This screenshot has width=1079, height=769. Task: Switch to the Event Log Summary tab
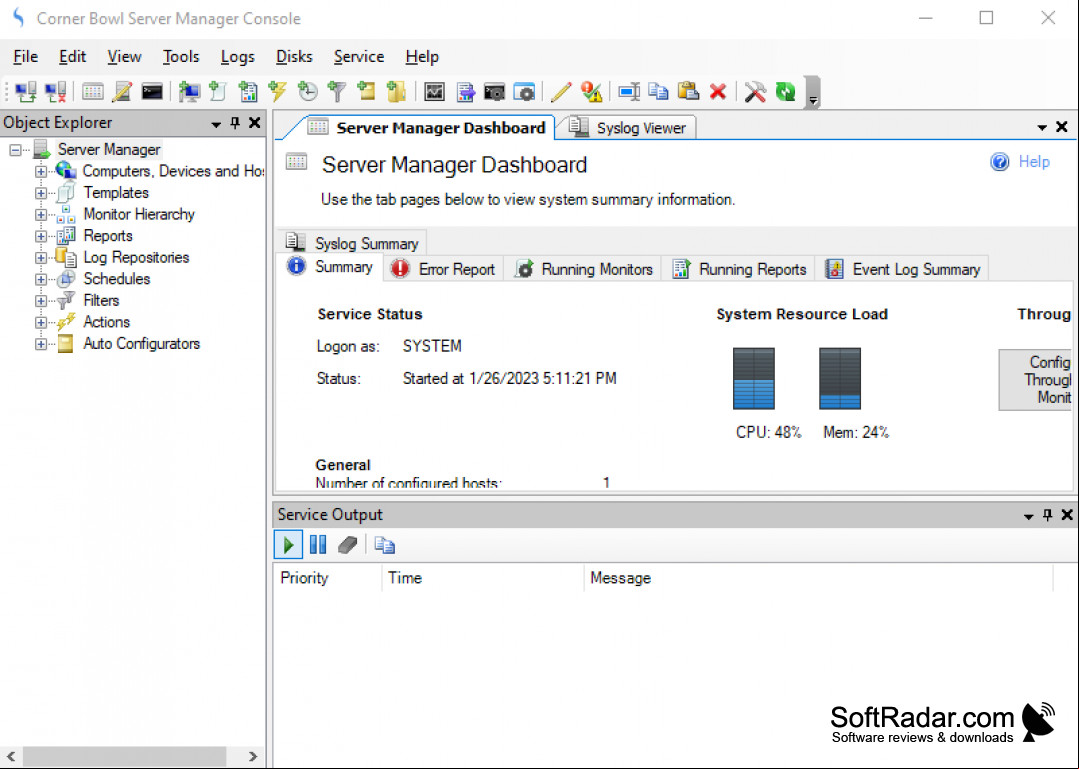coord(903,269)
